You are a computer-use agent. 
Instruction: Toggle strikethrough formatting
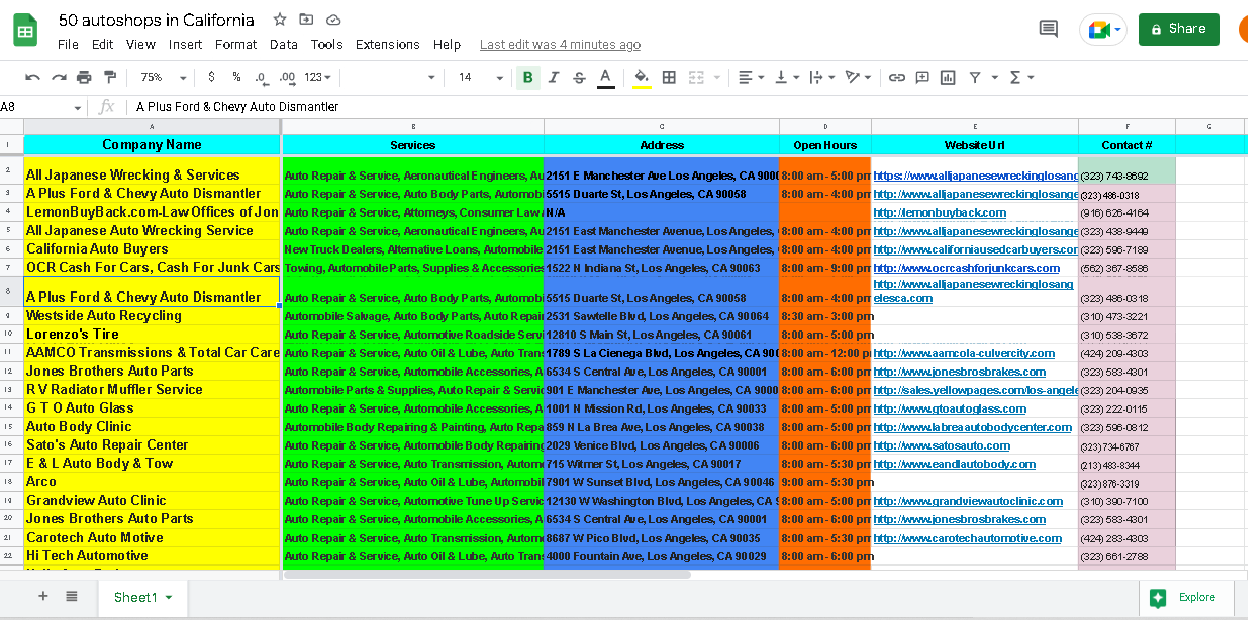click(x=579, y=77)
